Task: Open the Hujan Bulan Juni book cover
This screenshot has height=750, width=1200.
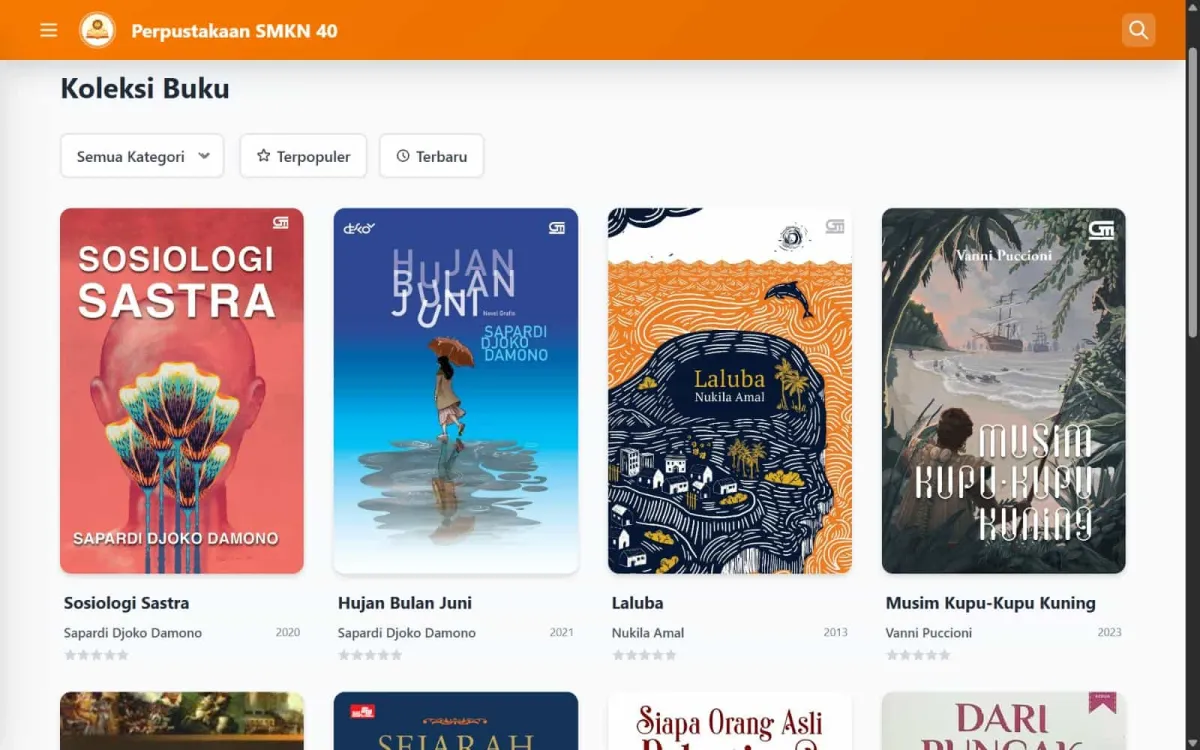Action: pos(456,391)
